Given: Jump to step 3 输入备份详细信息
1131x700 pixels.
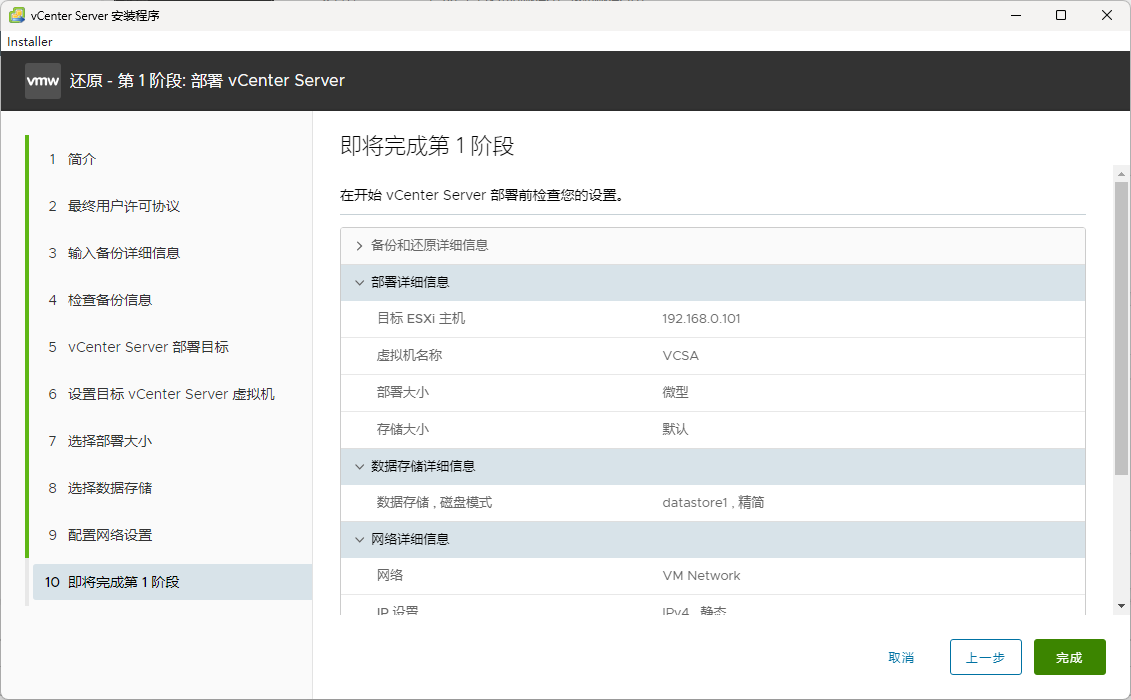Looking at the screenshot, I should [123, 253].
